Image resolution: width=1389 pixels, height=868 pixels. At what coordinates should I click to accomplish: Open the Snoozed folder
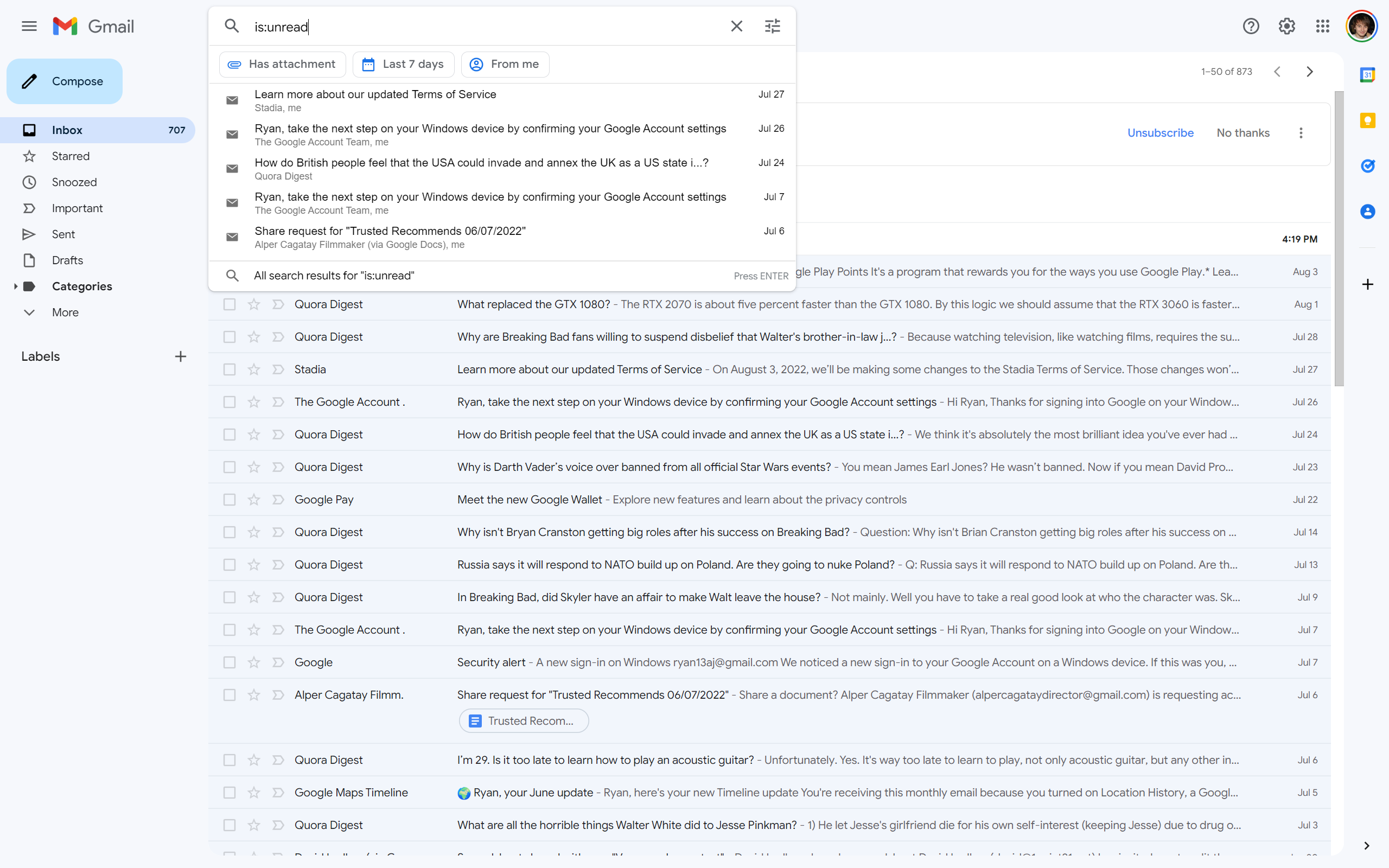98,182
